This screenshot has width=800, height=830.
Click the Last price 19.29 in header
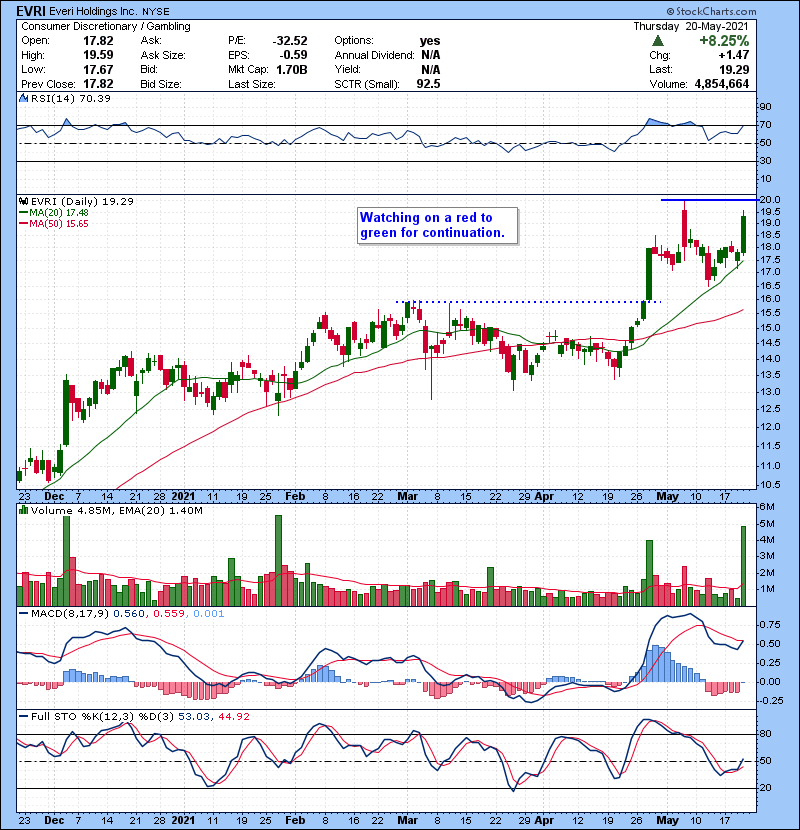click(734, 69)
